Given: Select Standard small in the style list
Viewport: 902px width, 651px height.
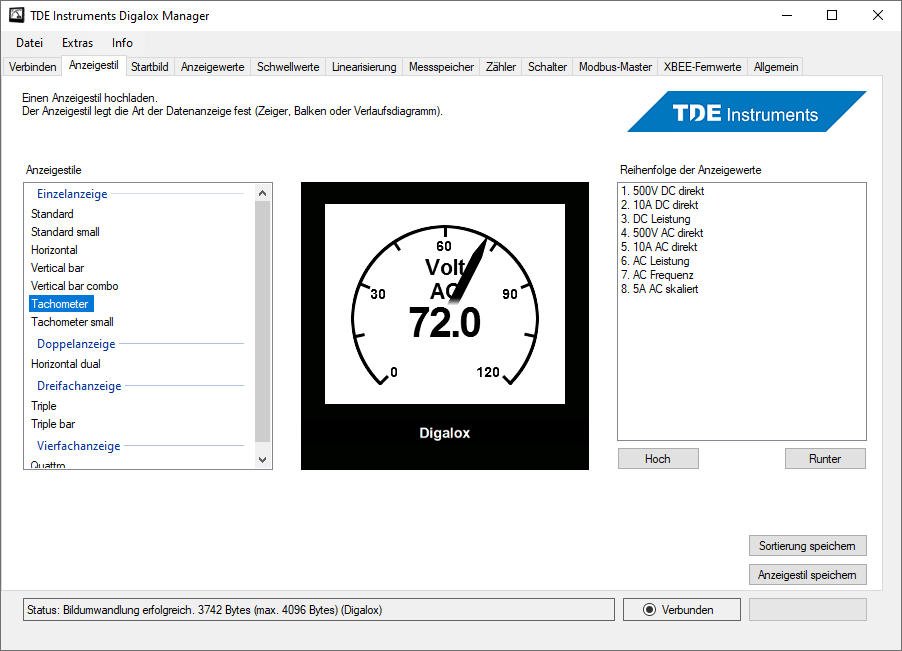Looking at the screenshot, I should click(x=65, y=232).
